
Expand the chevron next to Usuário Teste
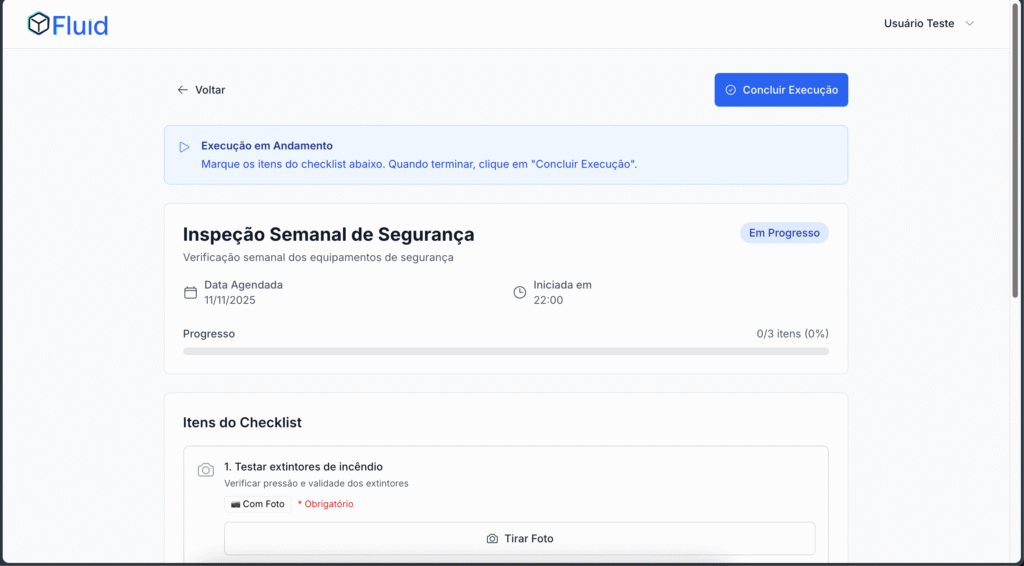click(x=969, y=24)
